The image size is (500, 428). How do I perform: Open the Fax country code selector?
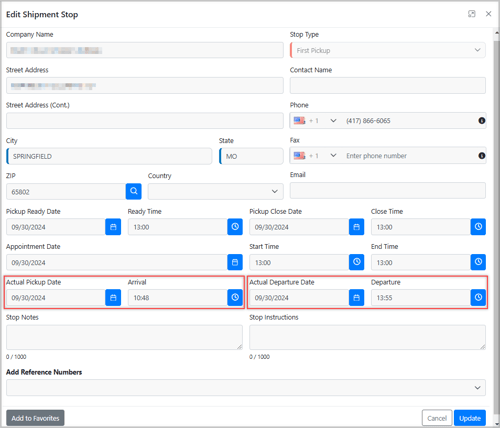(x=315, y=156)
